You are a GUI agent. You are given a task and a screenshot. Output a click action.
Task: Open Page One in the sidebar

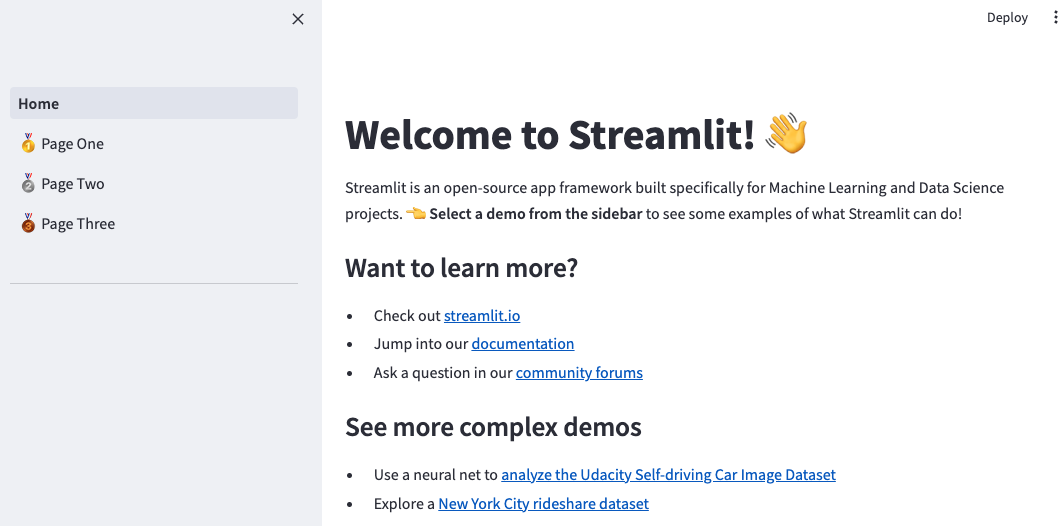coord(154,144)
